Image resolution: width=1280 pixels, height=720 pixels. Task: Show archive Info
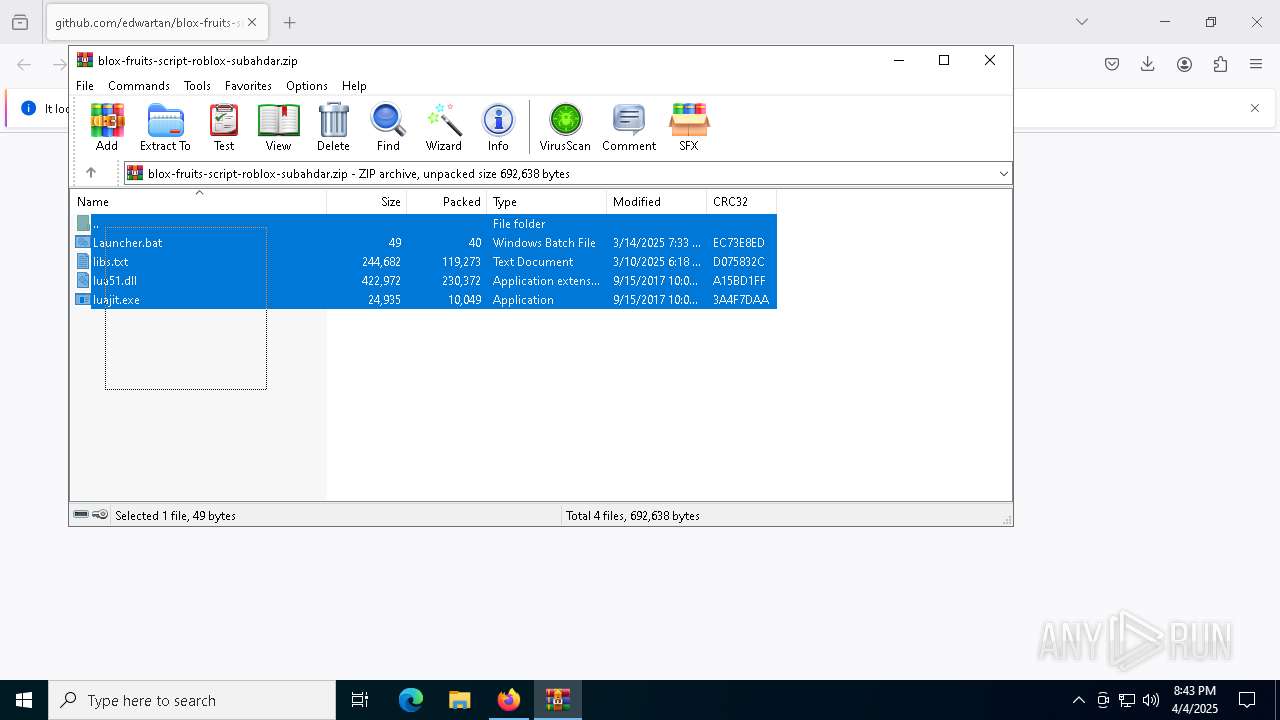coord(498,127)
